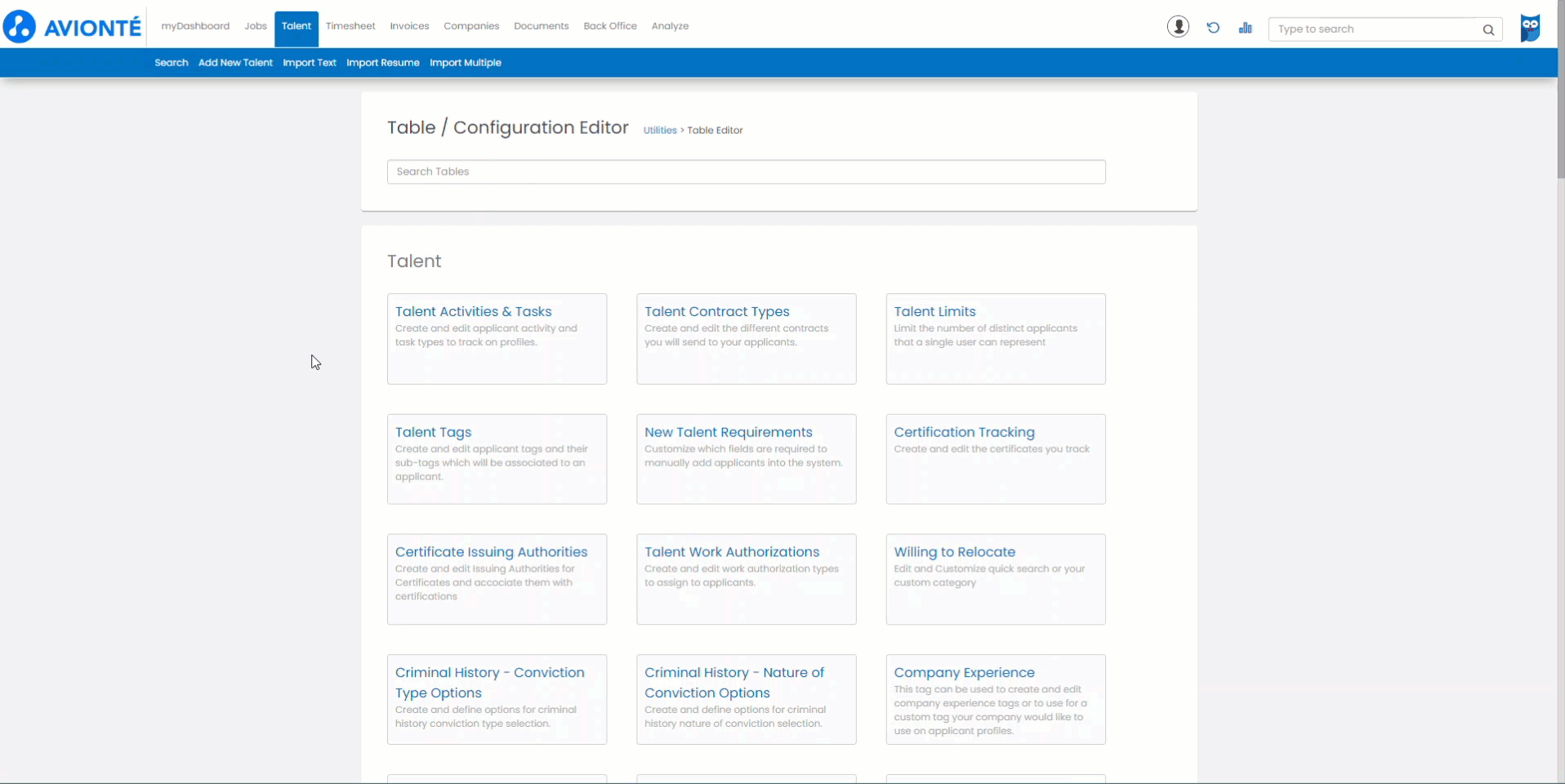Click Import Multiple in the blue bar

pos(466,63)
